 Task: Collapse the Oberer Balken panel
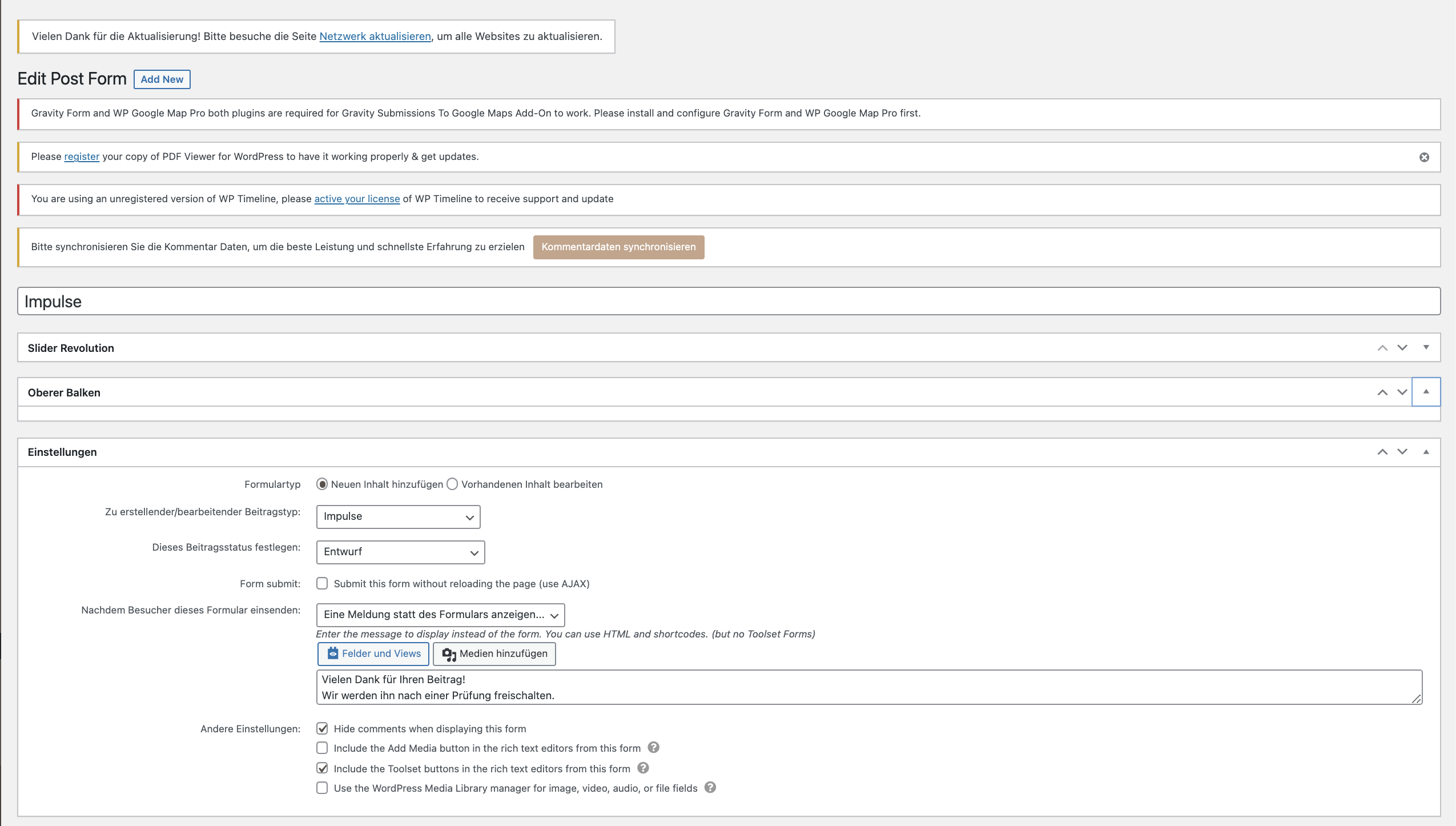click(x=1426, y=392)
